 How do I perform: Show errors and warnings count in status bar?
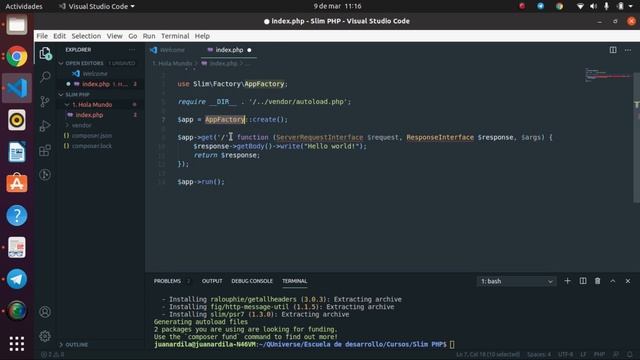[x=53, y=354]
